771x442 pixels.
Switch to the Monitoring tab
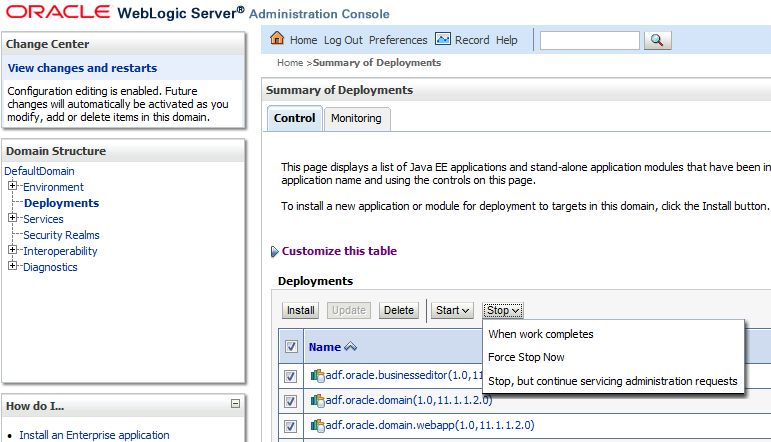(356, 118)
